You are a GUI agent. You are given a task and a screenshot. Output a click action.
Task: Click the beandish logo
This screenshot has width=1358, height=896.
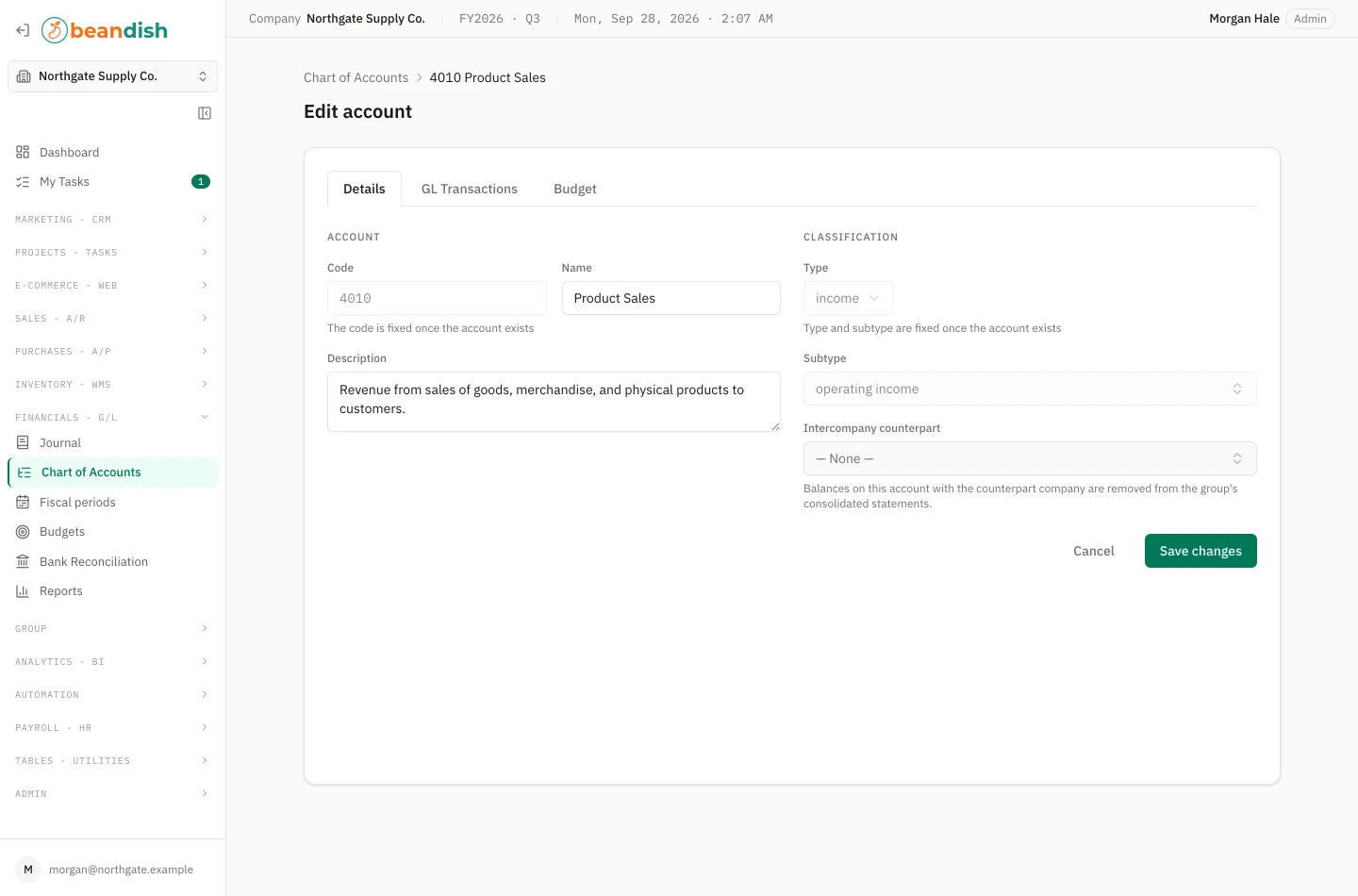tap(105, 30)
